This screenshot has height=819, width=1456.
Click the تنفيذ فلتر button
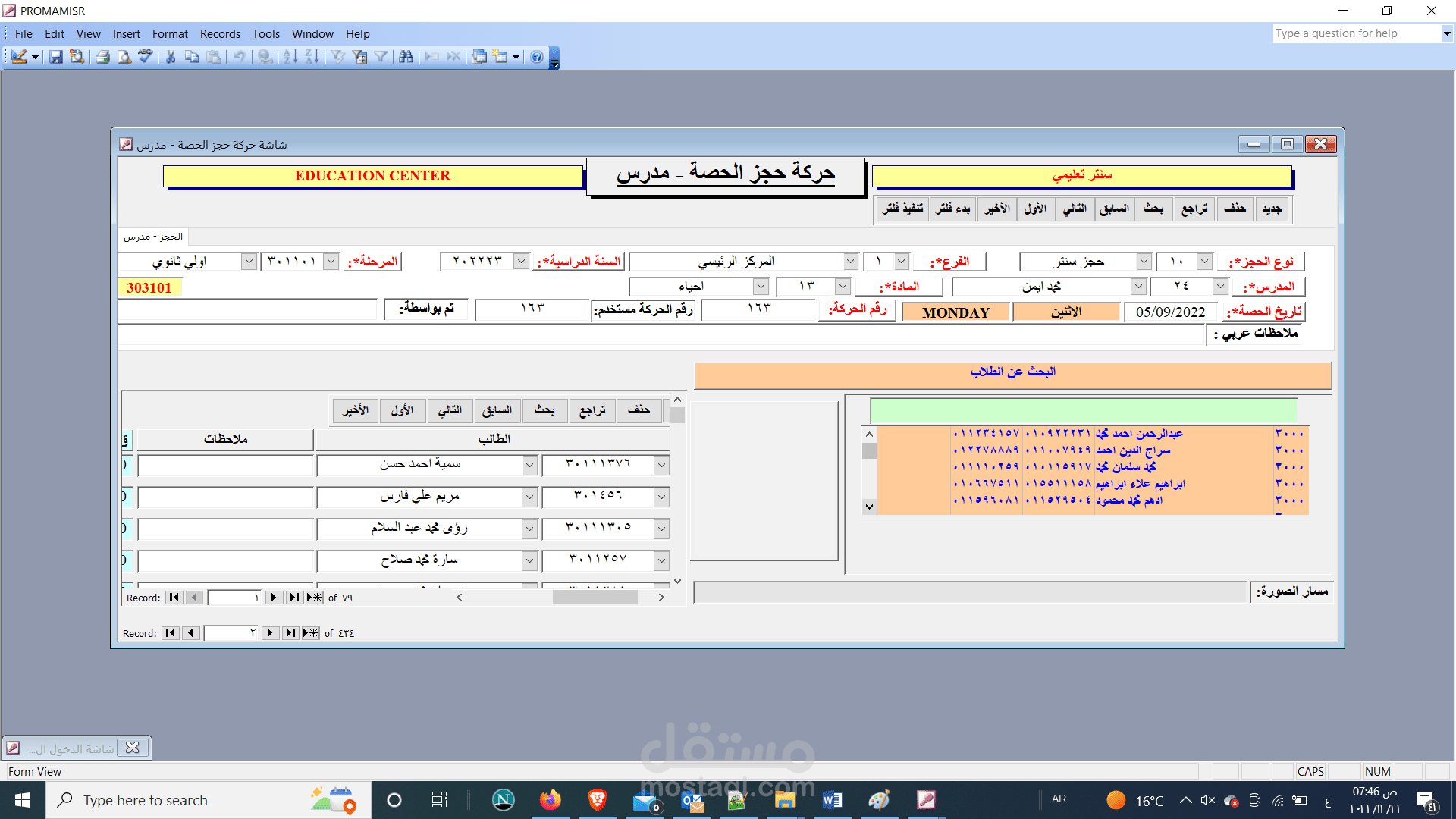pyautogui.click(x=903, y=209)
